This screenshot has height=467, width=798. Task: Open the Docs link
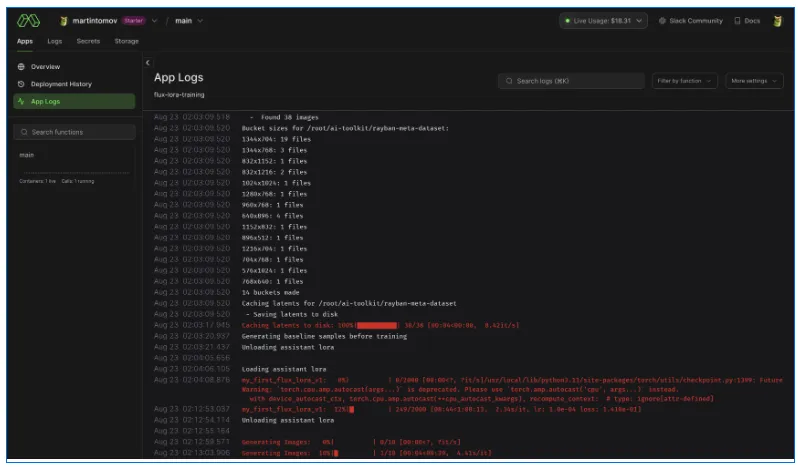click(x=747, y=21)
